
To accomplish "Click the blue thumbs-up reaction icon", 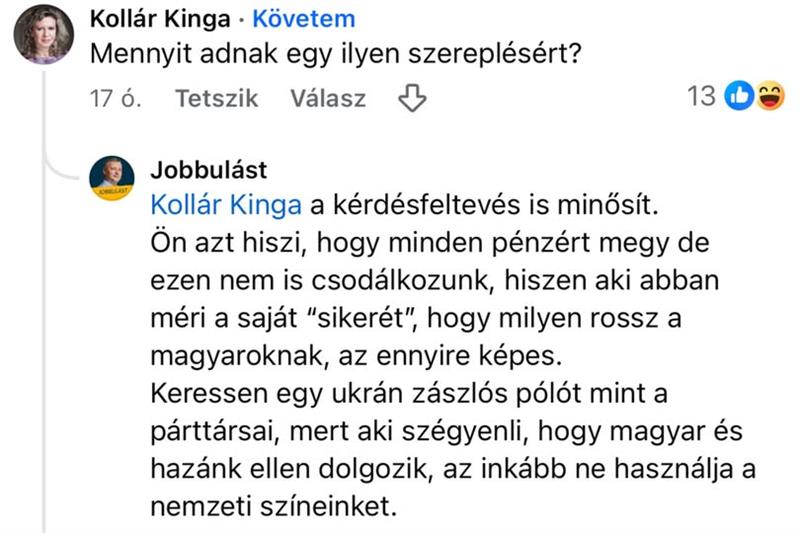I will pos(739,96).
